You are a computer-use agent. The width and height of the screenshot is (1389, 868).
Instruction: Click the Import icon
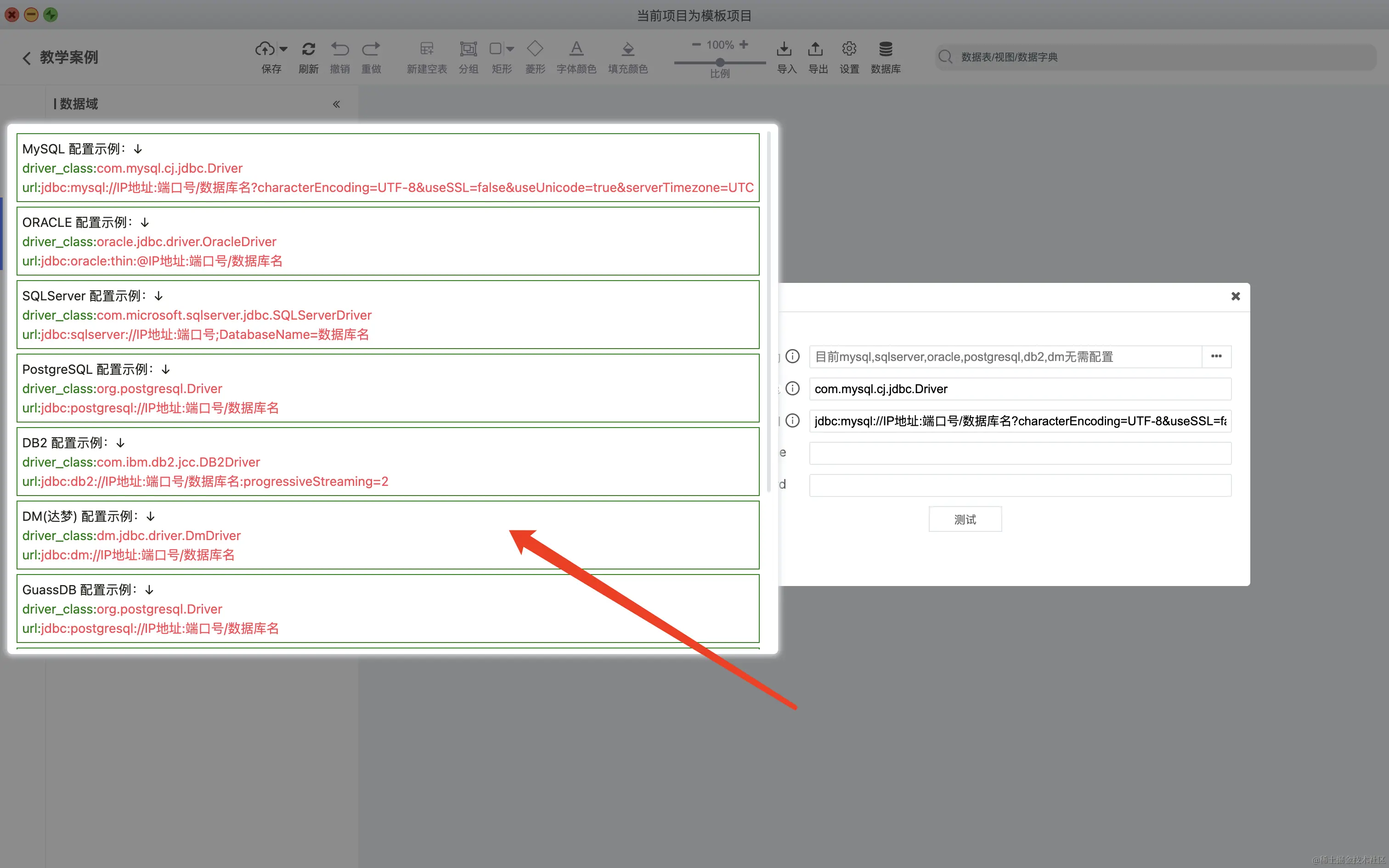pos(784,50)
